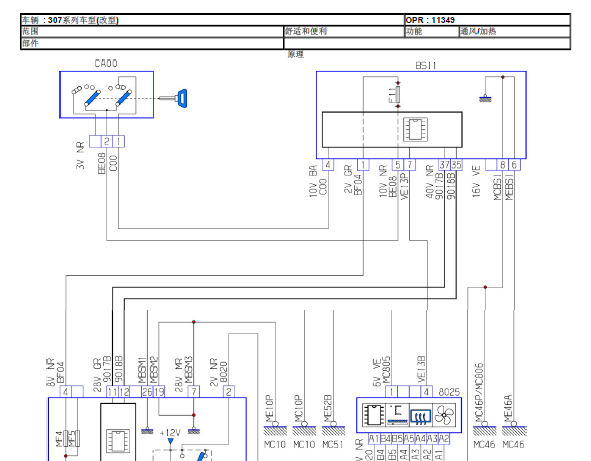Select the 通风/加热 function cell

(x=514, y=31)
